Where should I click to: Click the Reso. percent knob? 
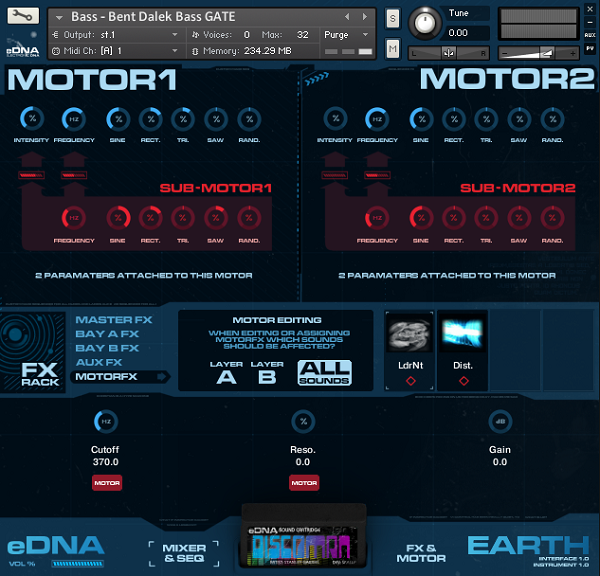pyautogui.click(x=303, y=421)
